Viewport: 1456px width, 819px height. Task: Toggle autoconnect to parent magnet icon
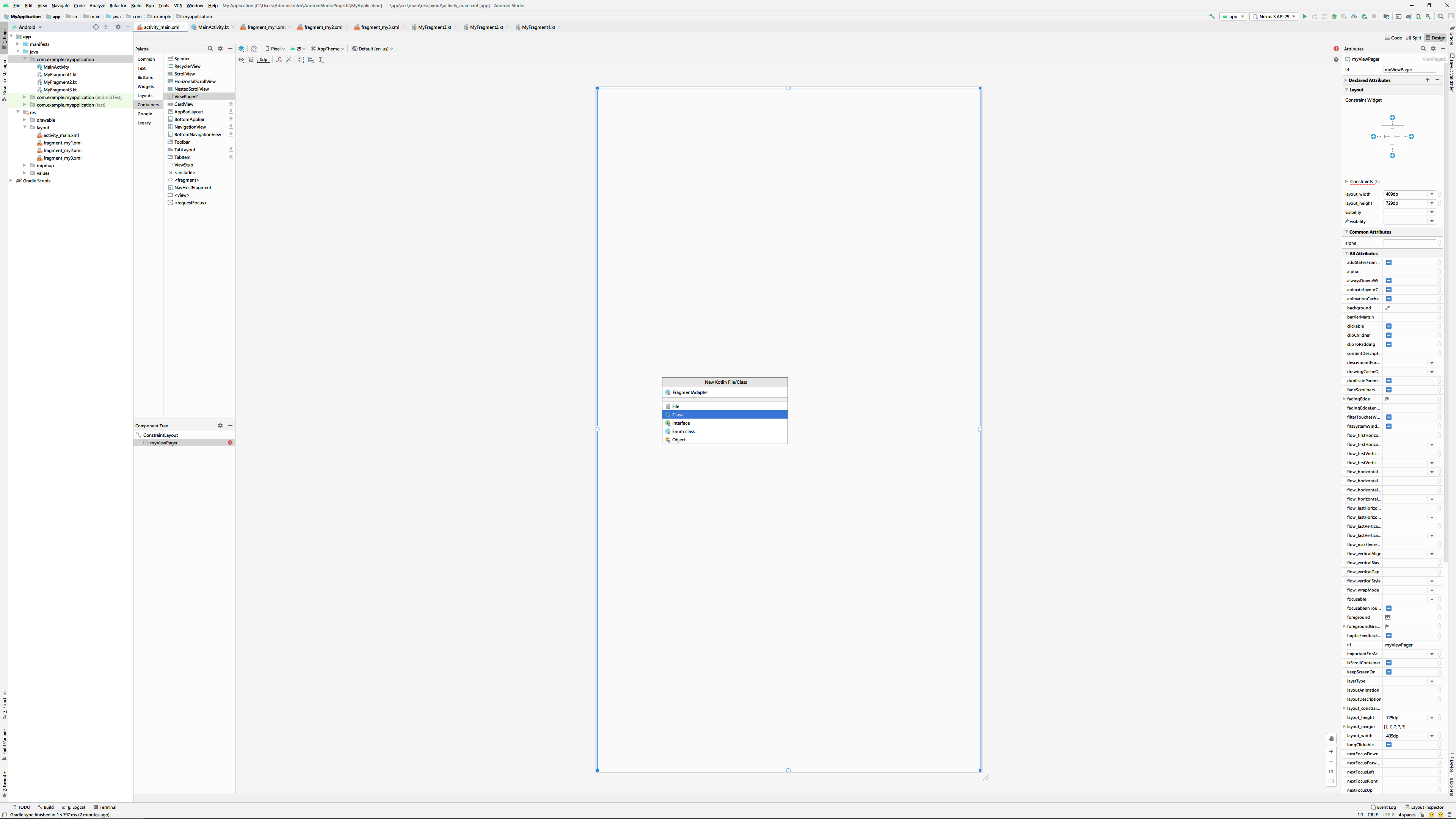251,60
